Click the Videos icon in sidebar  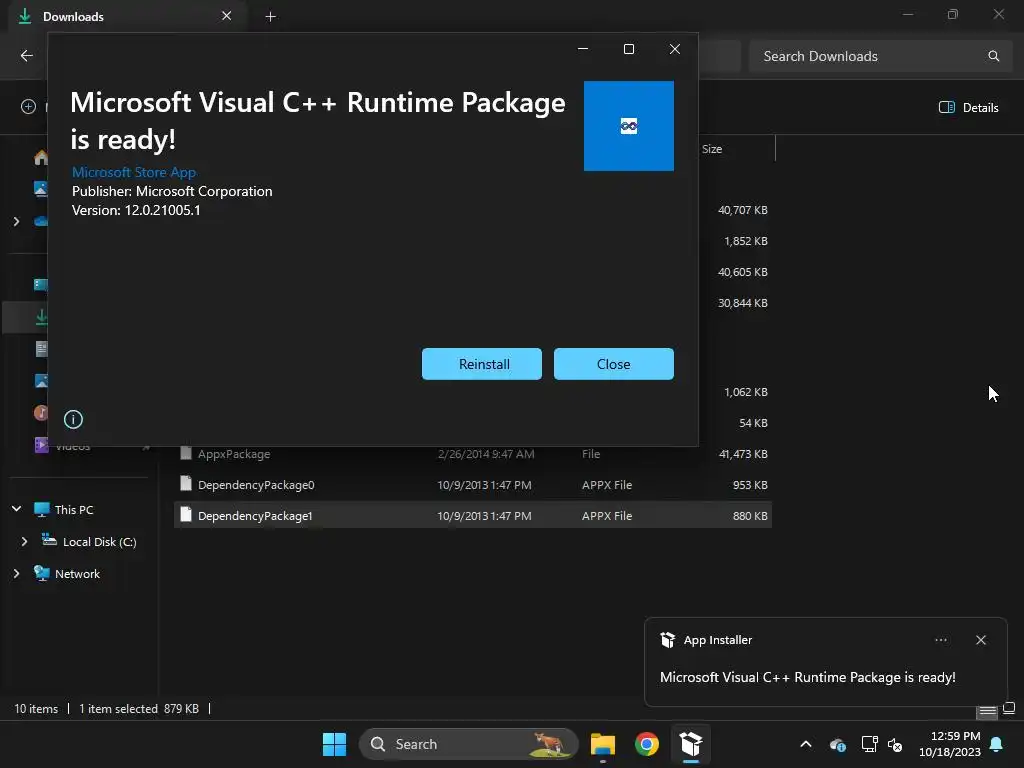coord(40,445)
